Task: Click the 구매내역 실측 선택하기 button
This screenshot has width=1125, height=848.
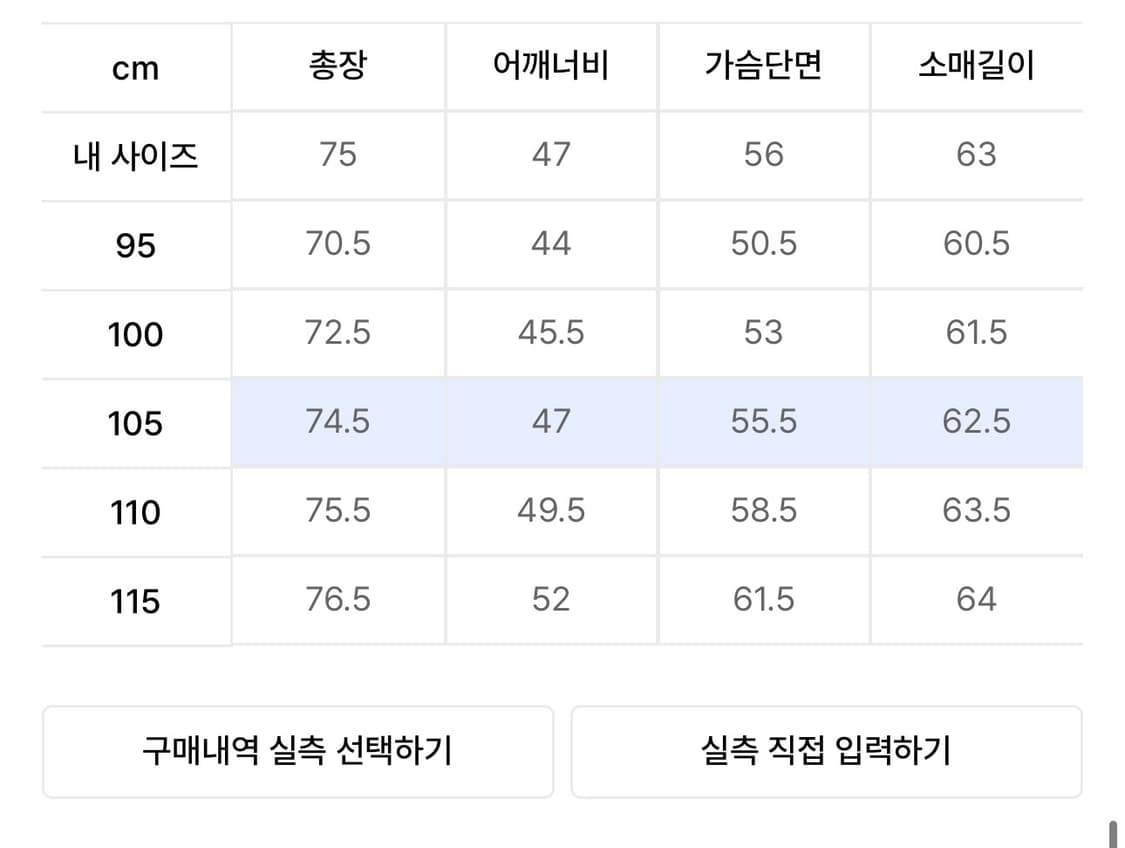Action: coord(296,752)
